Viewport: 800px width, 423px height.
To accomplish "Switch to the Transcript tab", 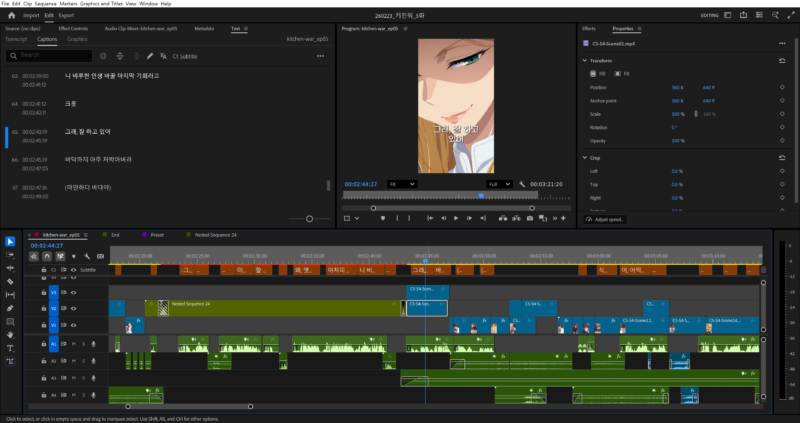I will tap(16, 39).
